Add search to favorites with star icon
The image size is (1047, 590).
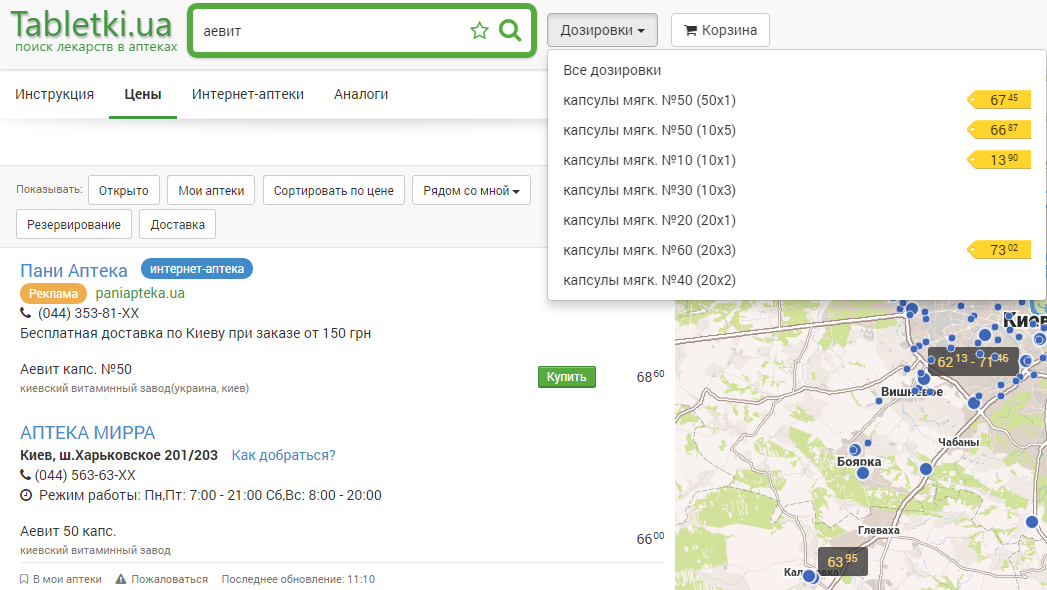click(x=479, y=31)
